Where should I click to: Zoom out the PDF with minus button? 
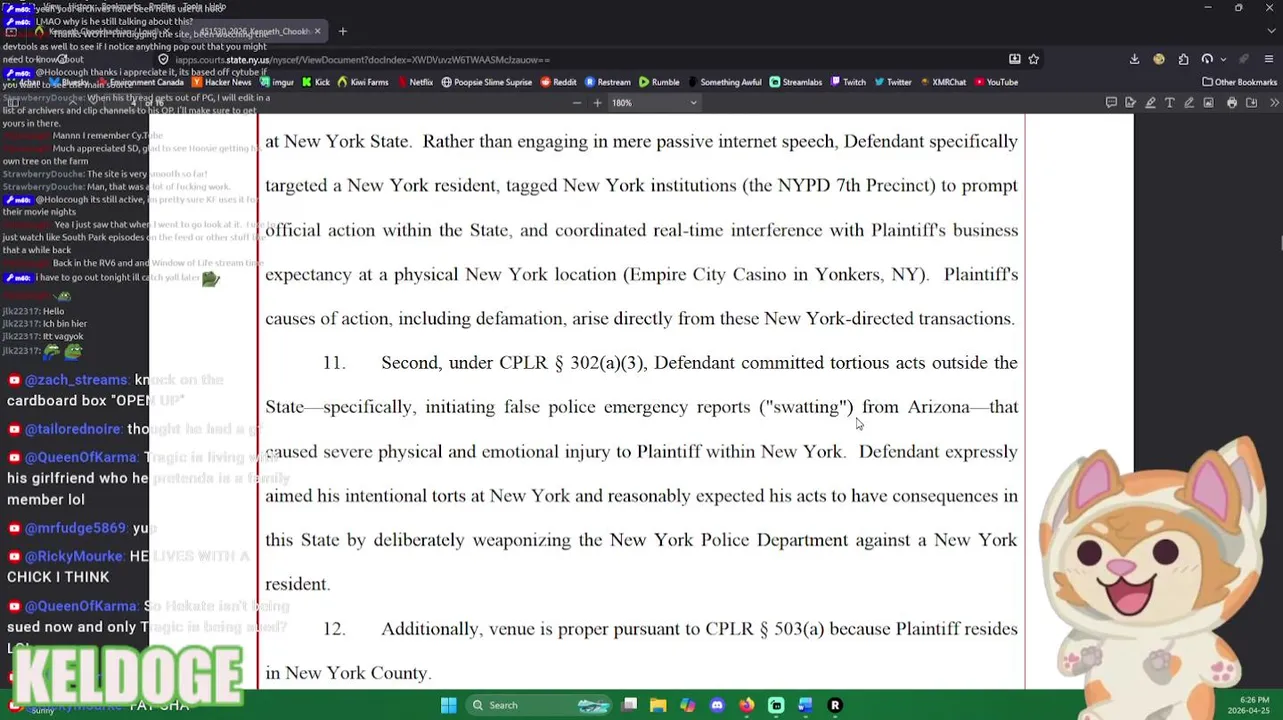(576, 103)
